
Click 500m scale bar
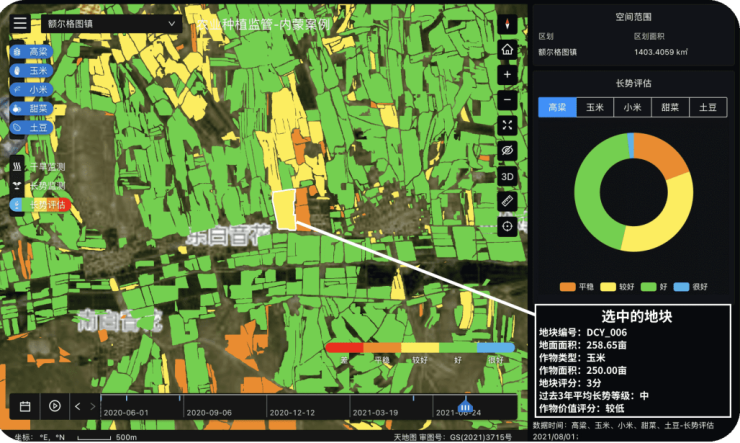coord(107,437)
